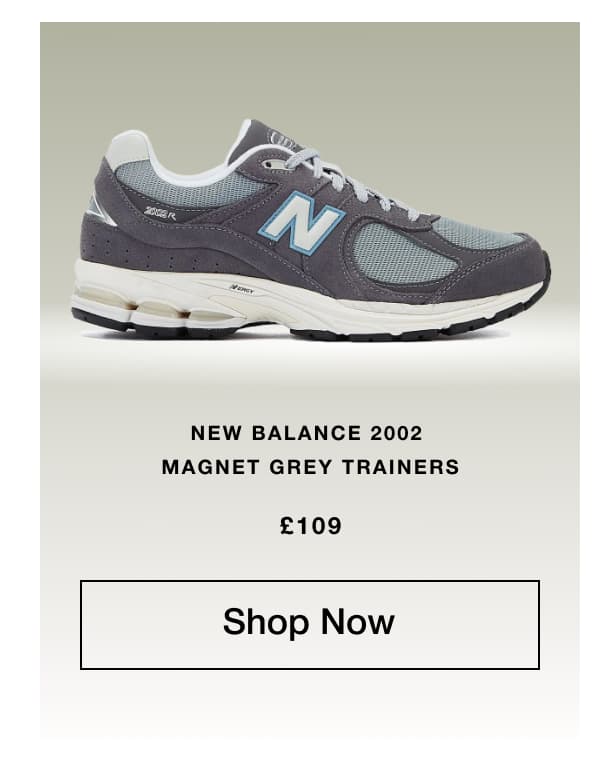Click the £109 price label
This screenshot has width=600, height=760.
tap(311, 526)
